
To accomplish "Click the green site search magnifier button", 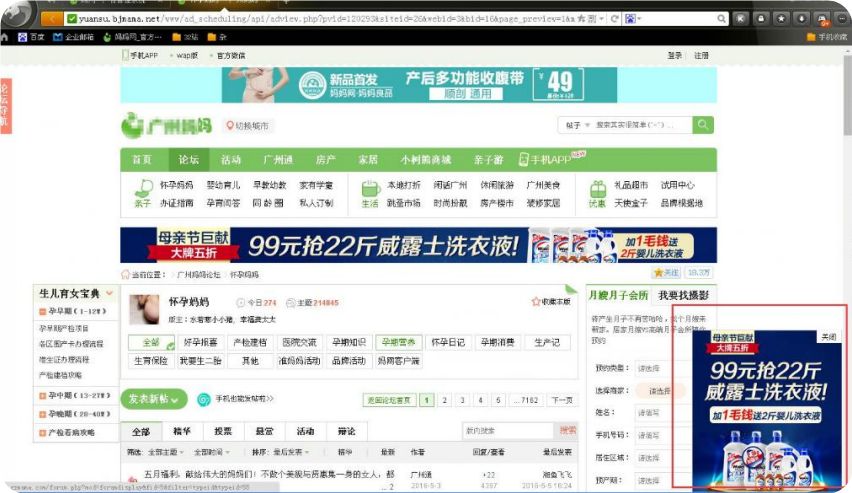I will click(703, 125).
